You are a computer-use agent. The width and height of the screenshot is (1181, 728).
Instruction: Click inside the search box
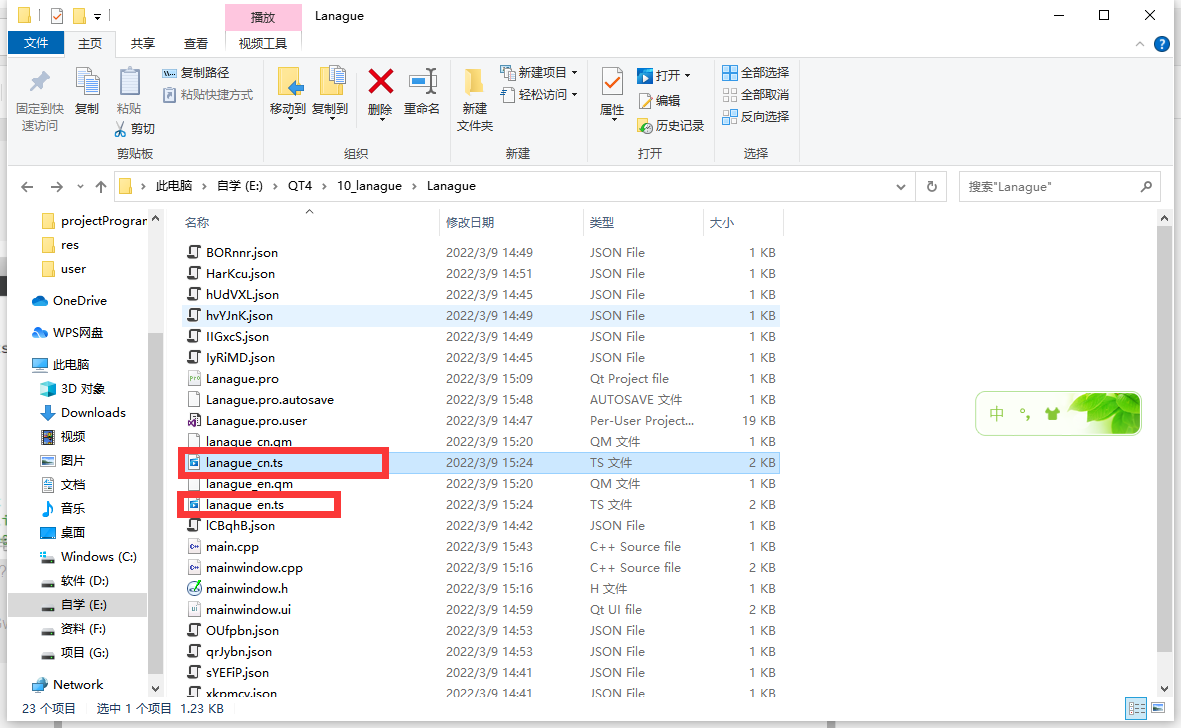coord(1050,186)
